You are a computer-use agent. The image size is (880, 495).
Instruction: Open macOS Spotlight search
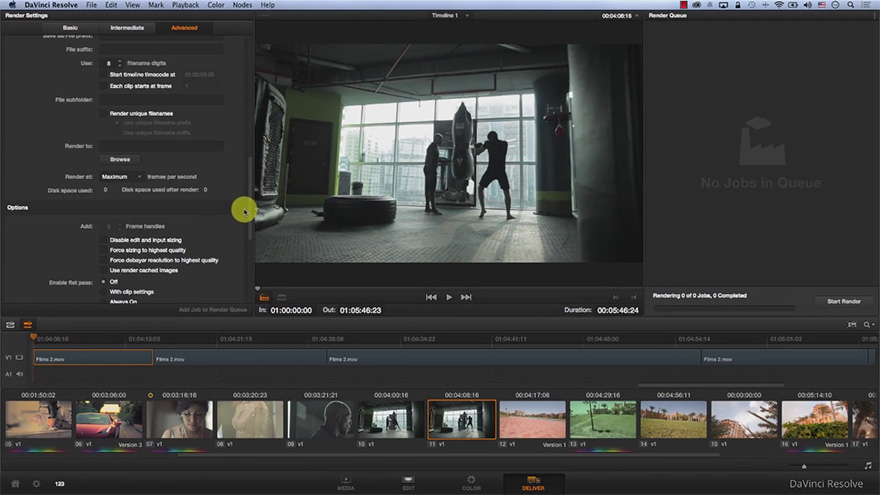click(851, 4)
